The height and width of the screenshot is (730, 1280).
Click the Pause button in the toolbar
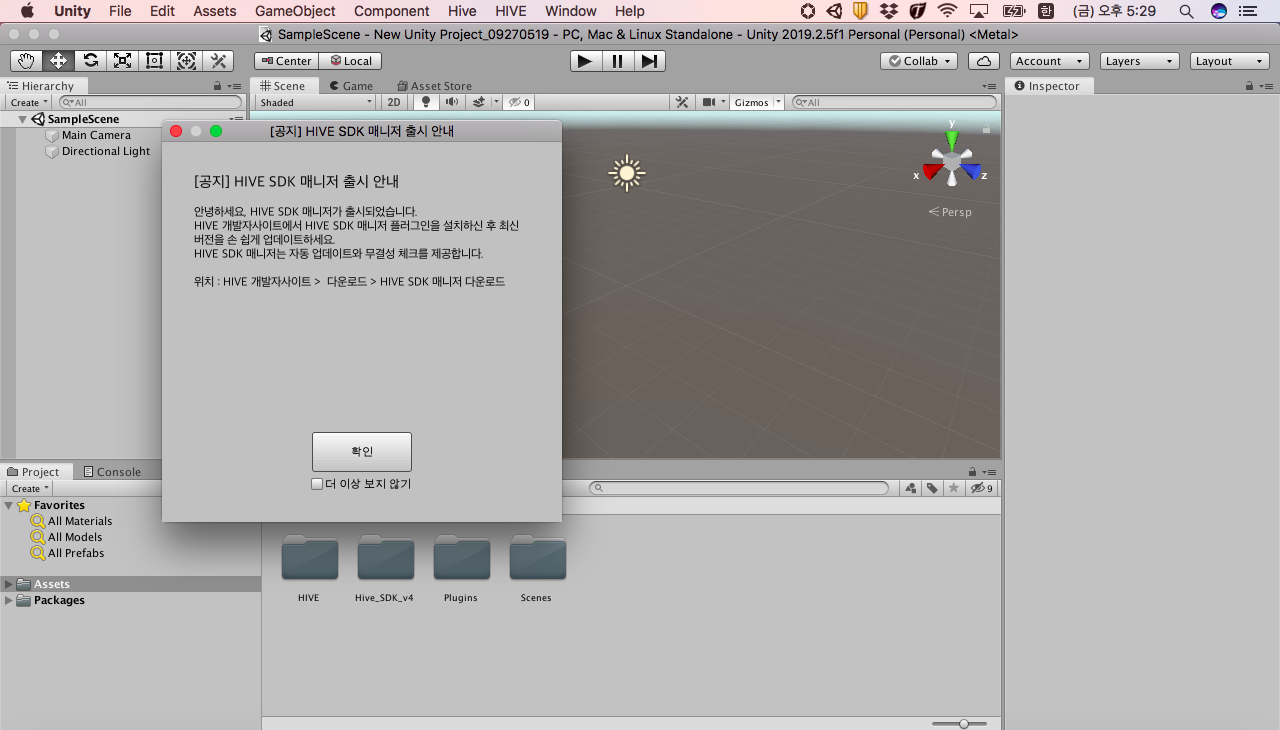coord(618,61)
